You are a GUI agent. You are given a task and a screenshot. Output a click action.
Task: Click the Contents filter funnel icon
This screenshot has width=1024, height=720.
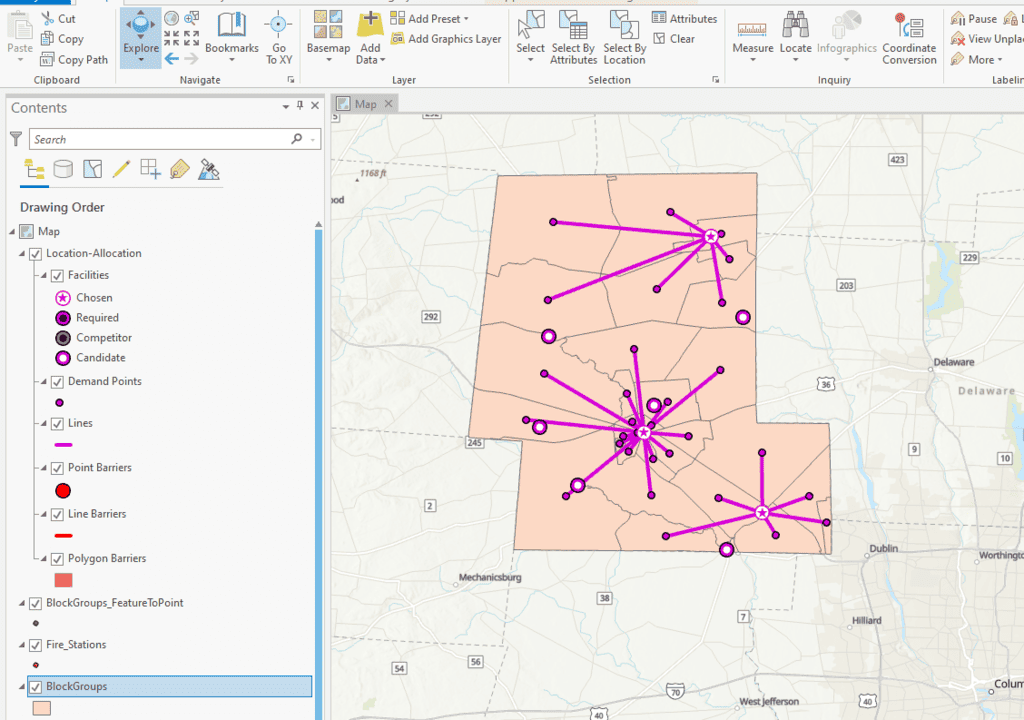pos(16,139)
